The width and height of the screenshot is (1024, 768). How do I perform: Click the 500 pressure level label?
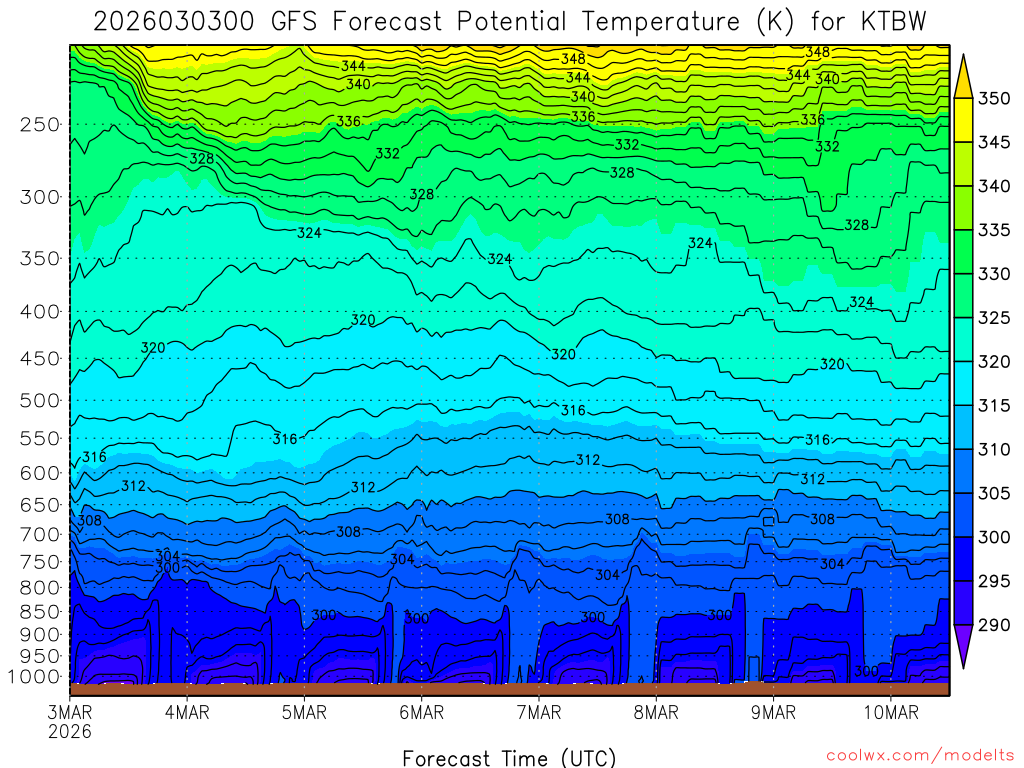tap(40, 400)
